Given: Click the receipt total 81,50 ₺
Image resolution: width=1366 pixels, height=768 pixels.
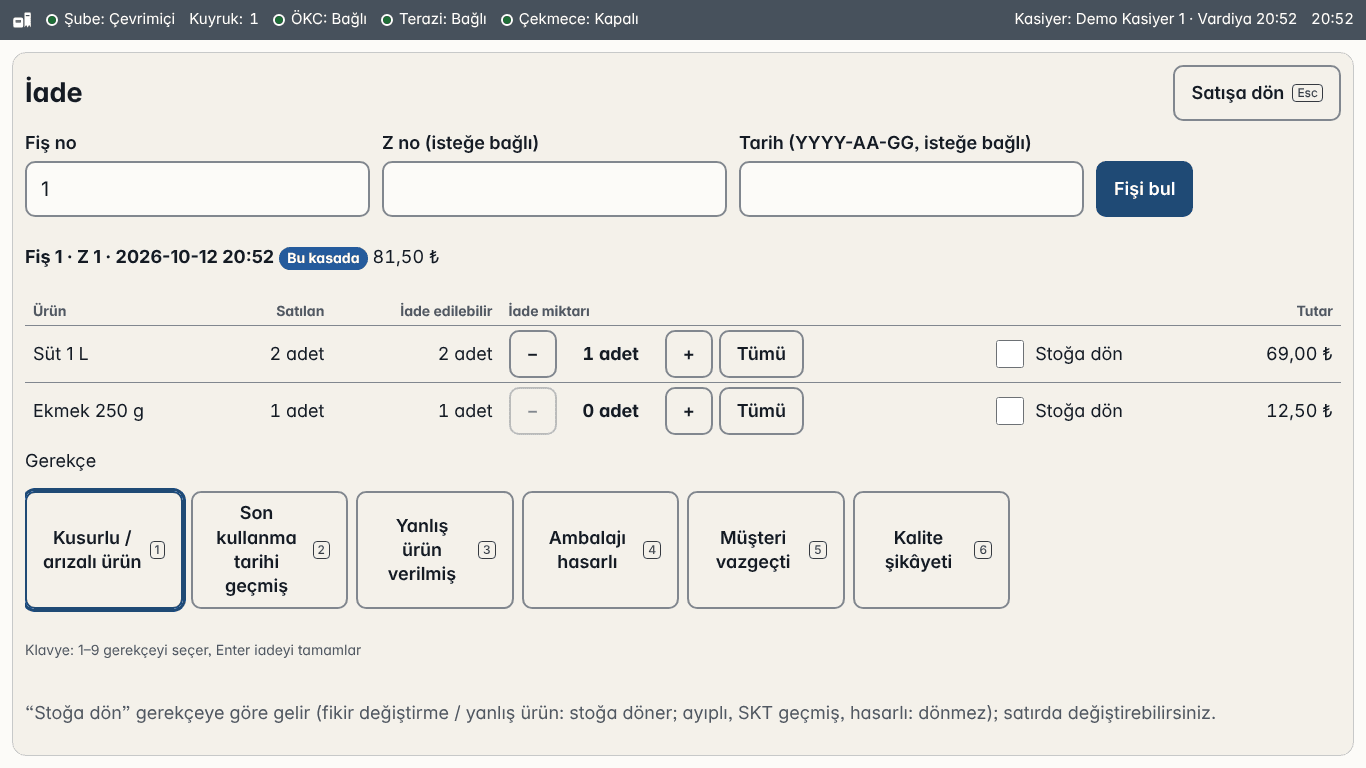Looking at the screenshot, I should pyautogui.click(x=406, y=257).
